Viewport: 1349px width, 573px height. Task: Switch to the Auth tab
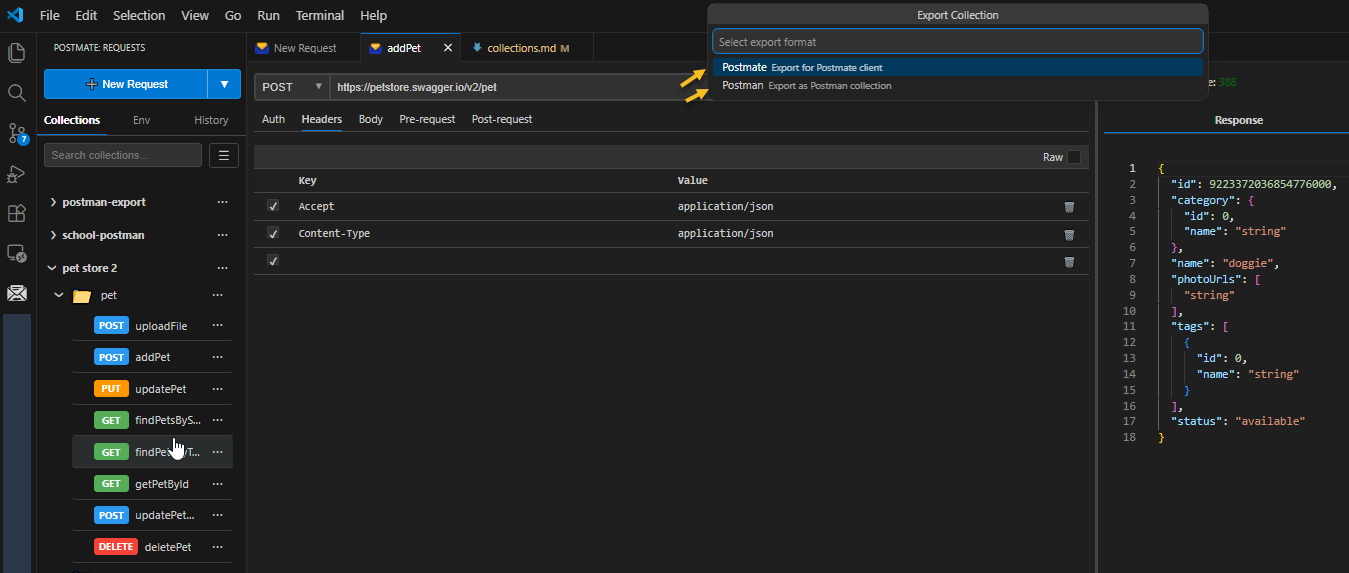click(x=273, y=119)
